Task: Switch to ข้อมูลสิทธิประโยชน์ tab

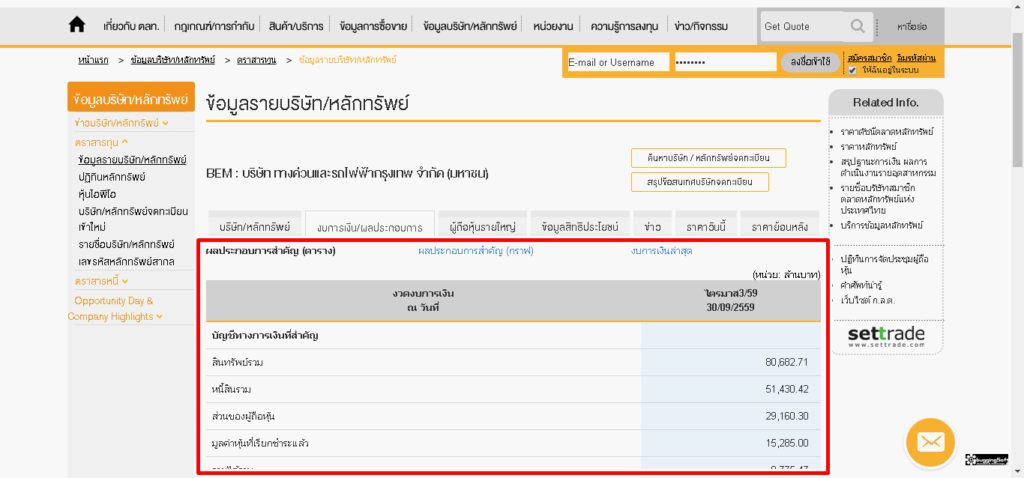Action: point(580,223)
